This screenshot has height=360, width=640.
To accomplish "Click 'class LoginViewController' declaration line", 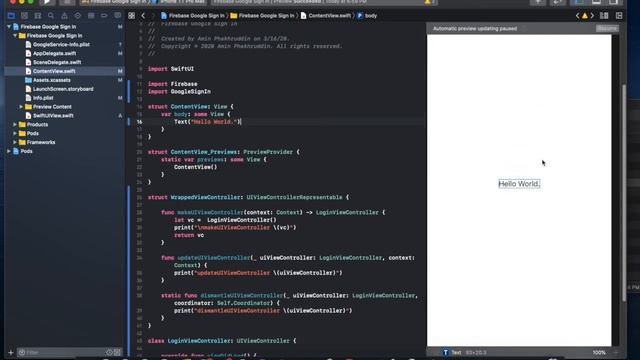I will pos(222,341).
